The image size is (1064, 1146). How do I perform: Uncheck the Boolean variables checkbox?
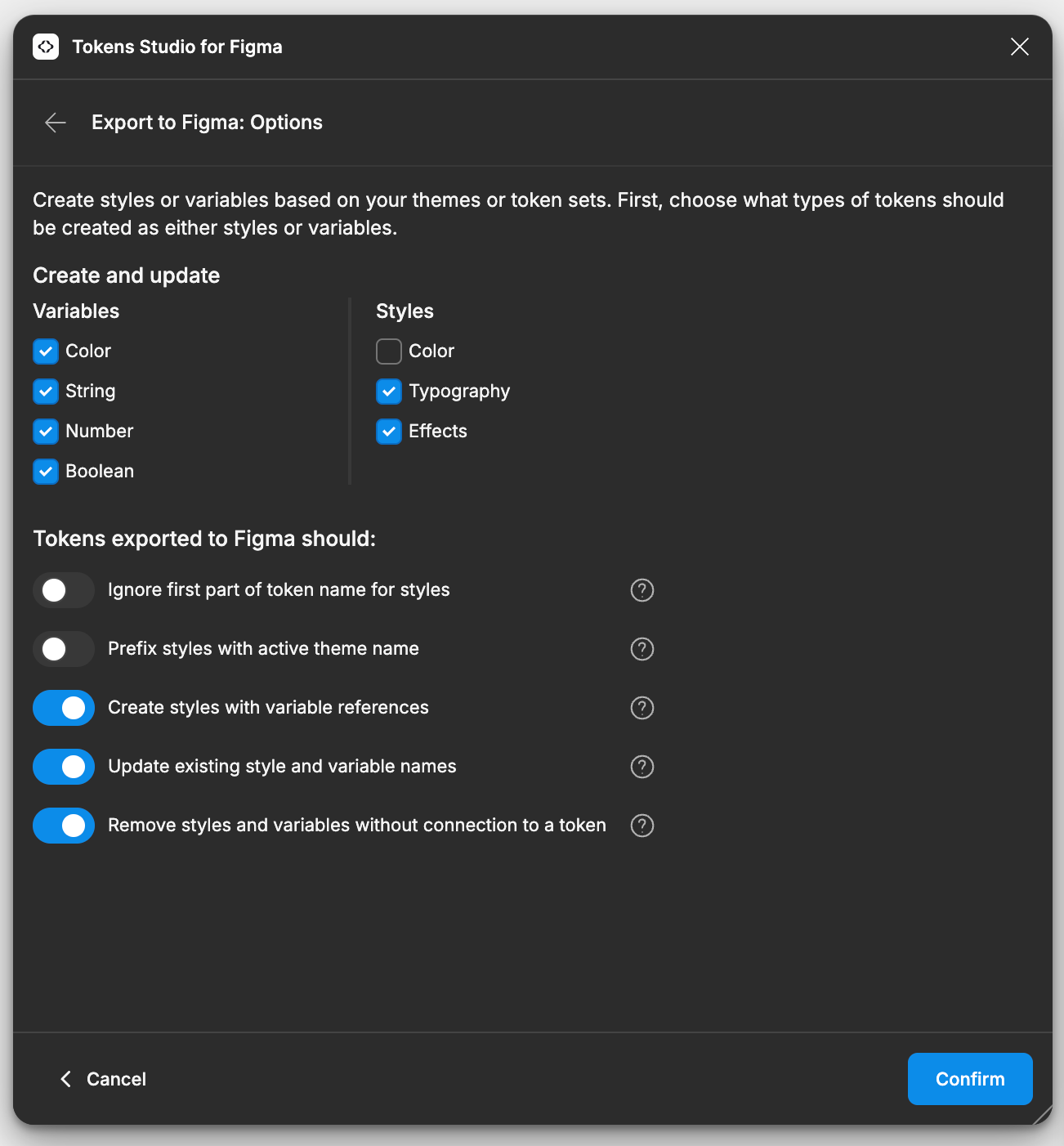coord(46,472)
